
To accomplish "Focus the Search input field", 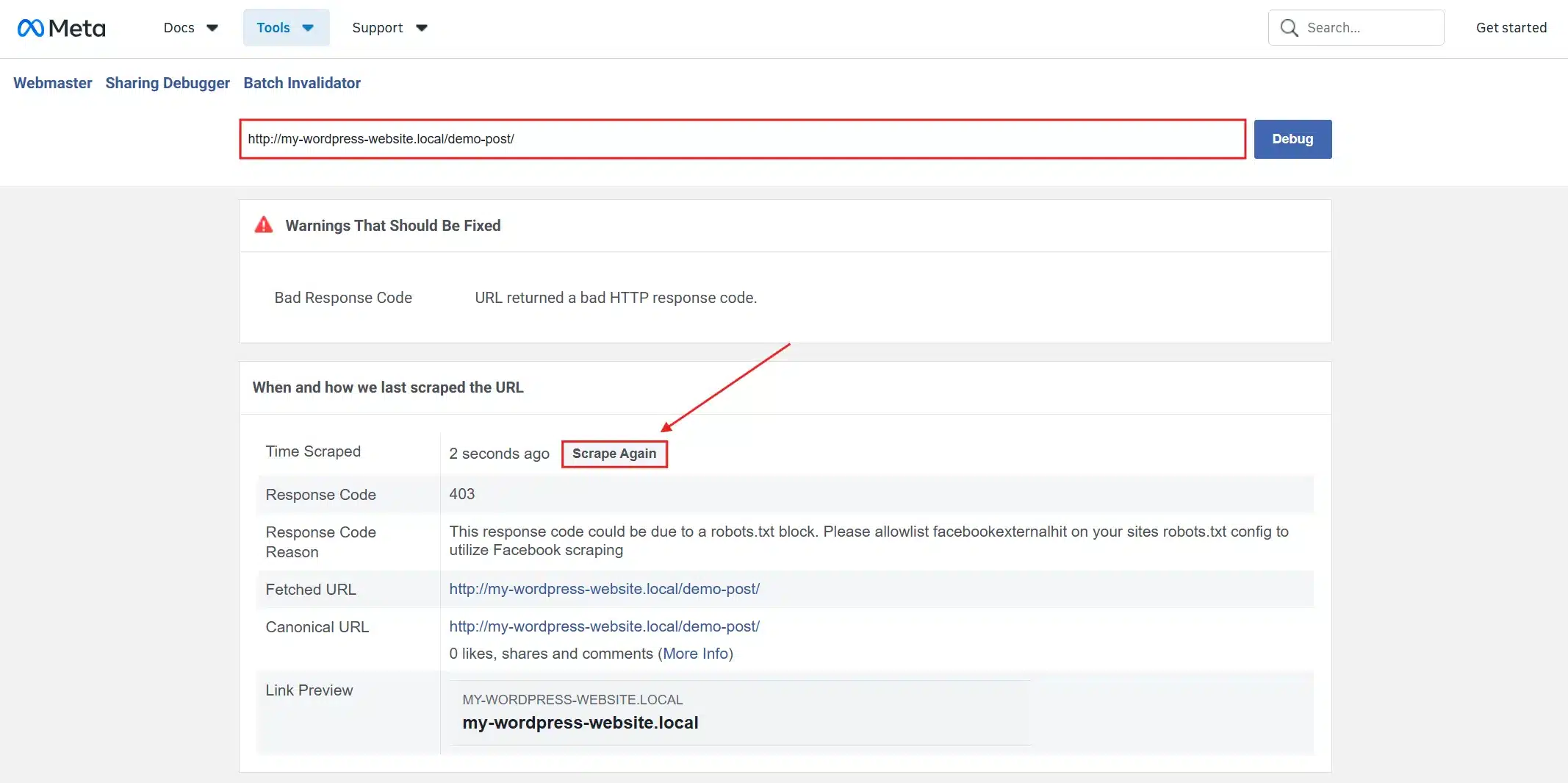I will coord(1356,28).
